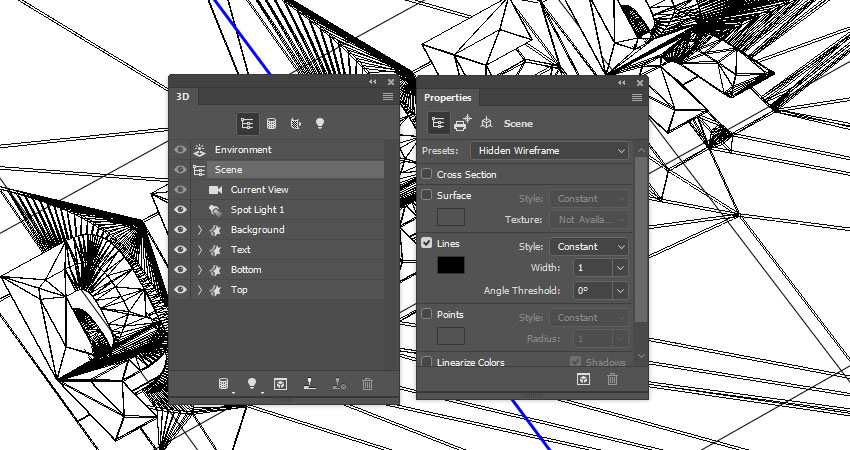Enable Surface checkbox

427,195
